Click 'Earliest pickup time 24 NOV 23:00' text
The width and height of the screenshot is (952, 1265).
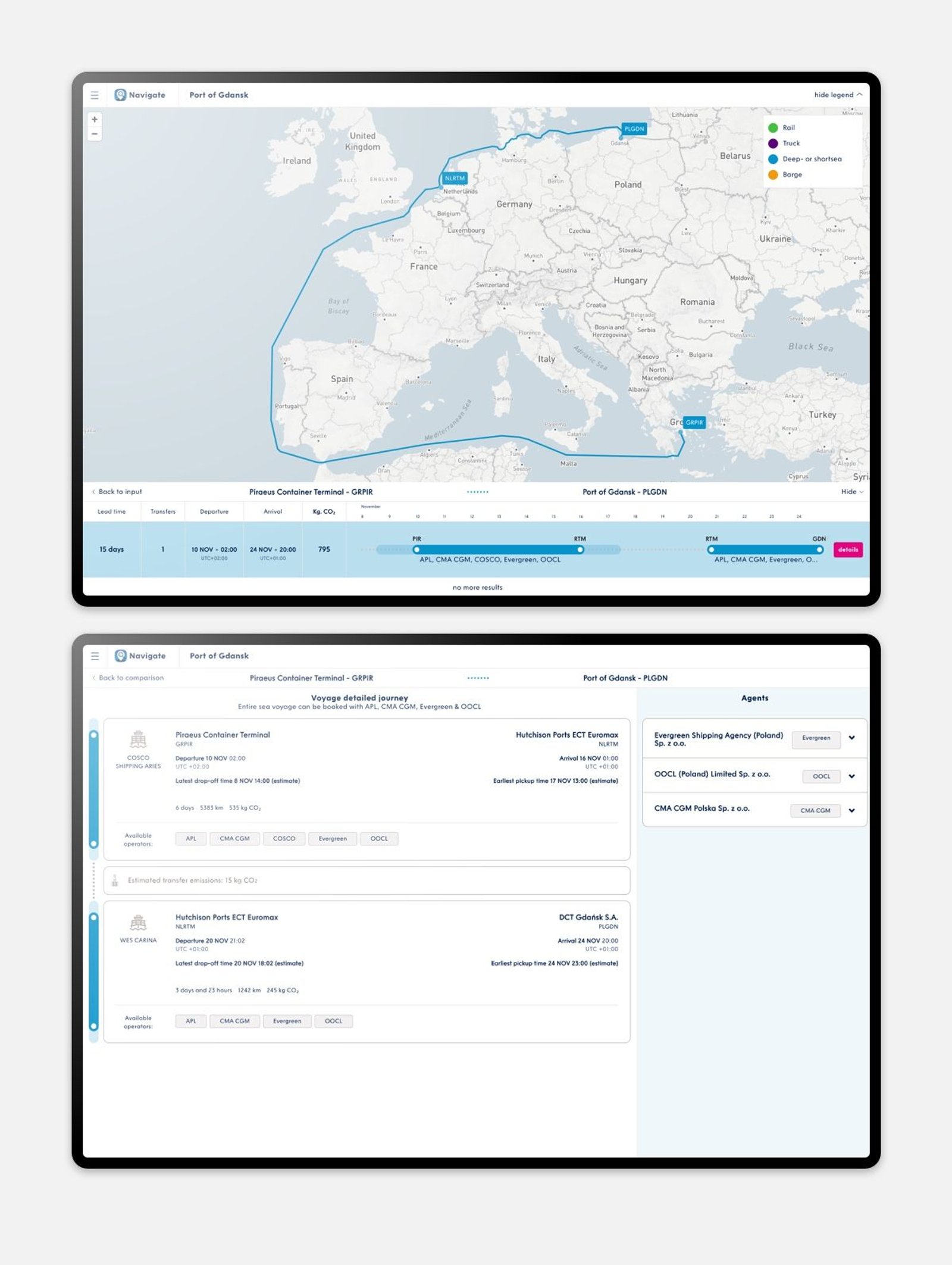pyautogui.click(x=554, y=963)
